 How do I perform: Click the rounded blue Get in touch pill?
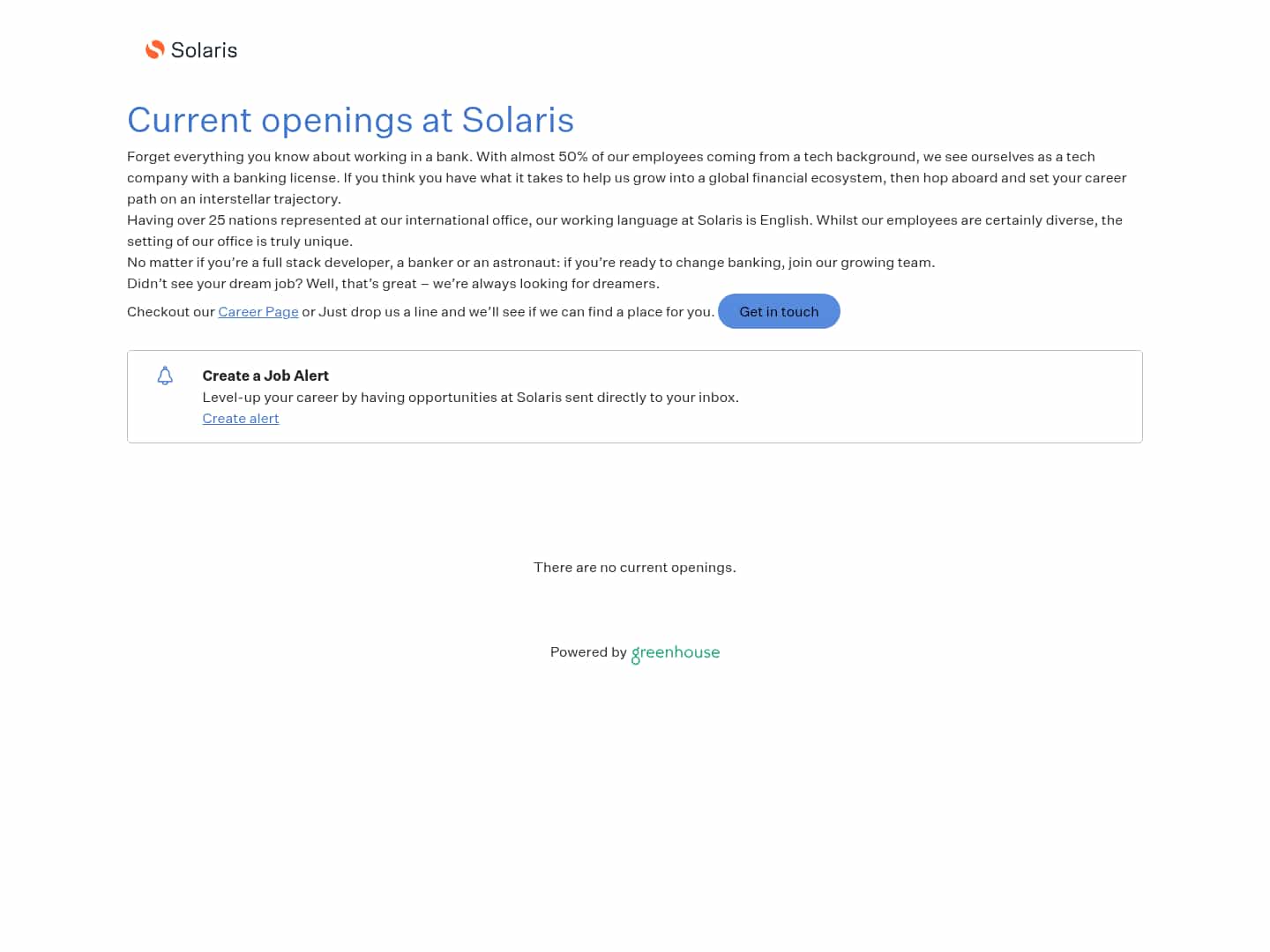pyautogui.click(x=779, y=311)
